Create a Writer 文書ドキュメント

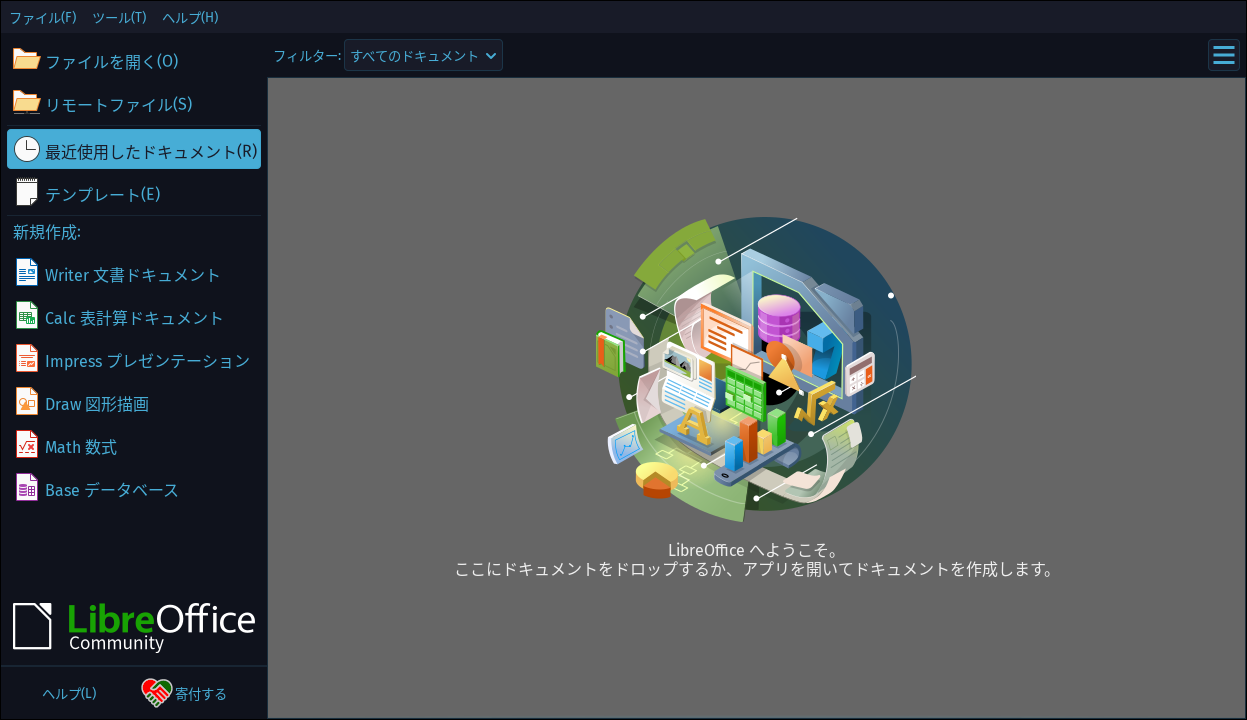tap(134, 274)
